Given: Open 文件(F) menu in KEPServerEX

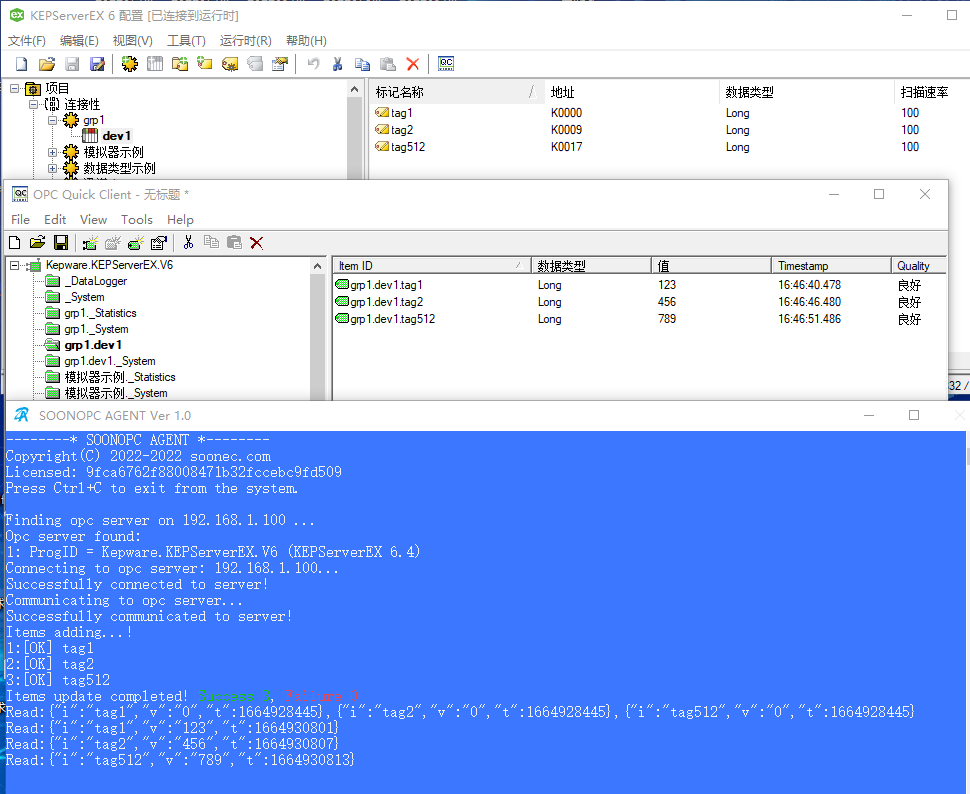Looking at the screenshot, I should coord(27,41).
